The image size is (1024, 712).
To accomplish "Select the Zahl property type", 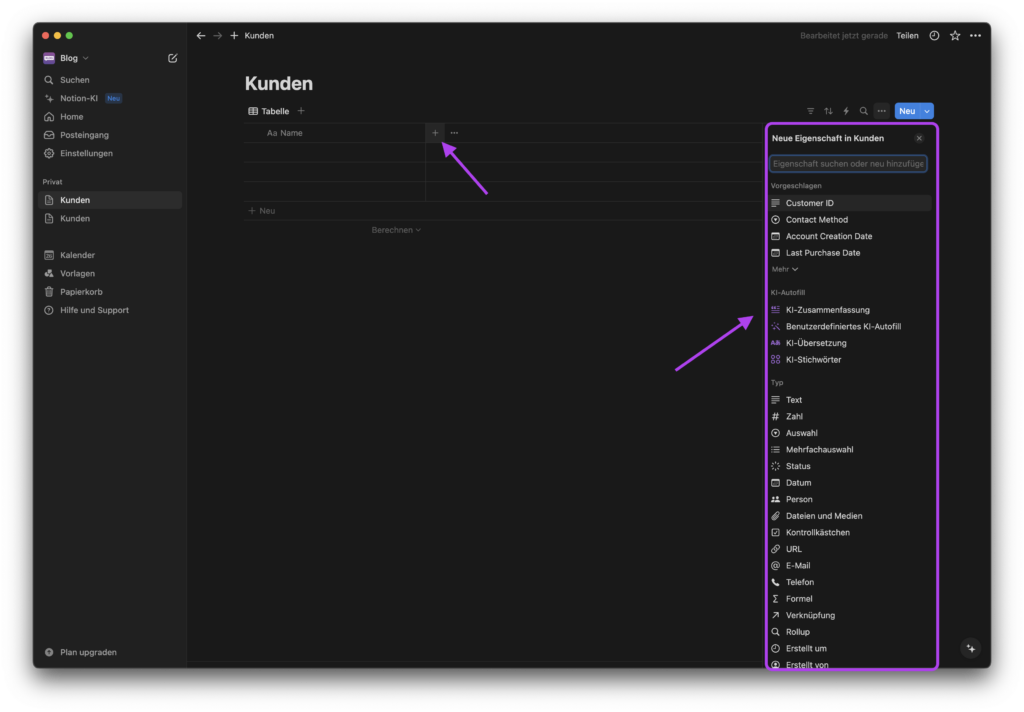I will coord(850,416).
